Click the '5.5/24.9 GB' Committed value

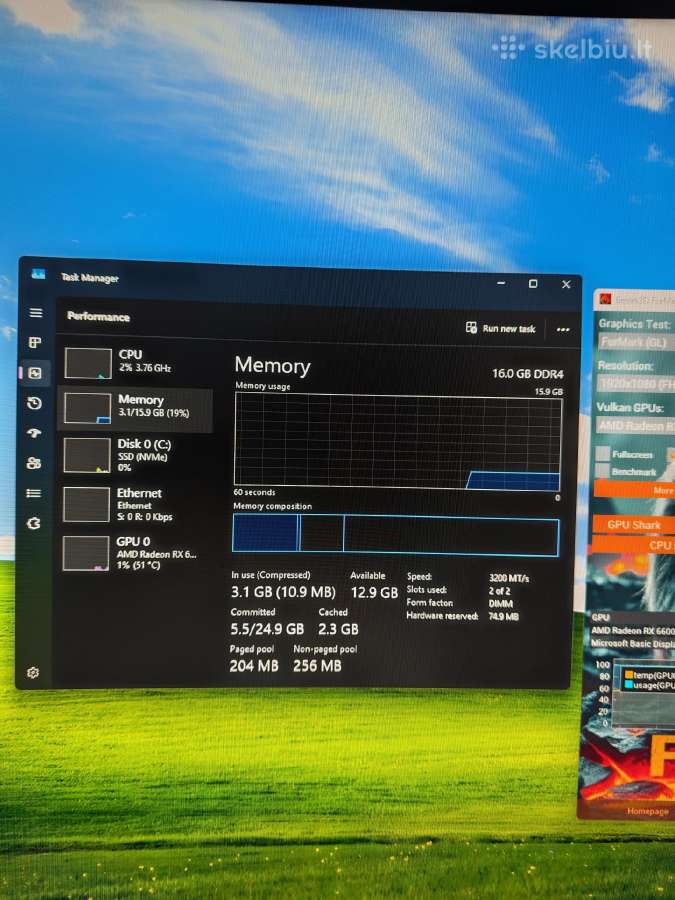tap(267, 629)
